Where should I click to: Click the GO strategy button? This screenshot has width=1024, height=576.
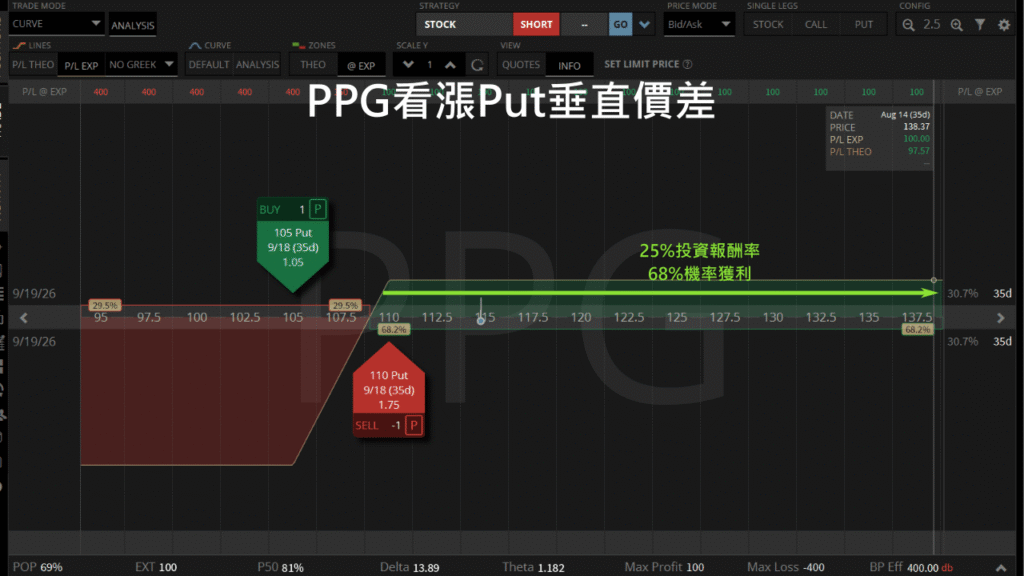click(620, 24)
